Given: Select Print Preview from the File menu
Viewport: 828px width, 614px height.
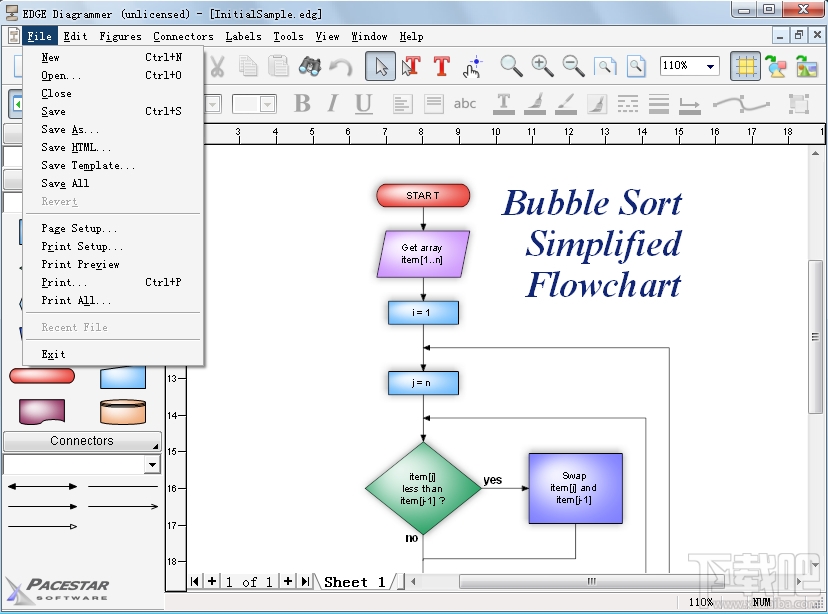Looking at the screenshot, I should pos(75,264).
